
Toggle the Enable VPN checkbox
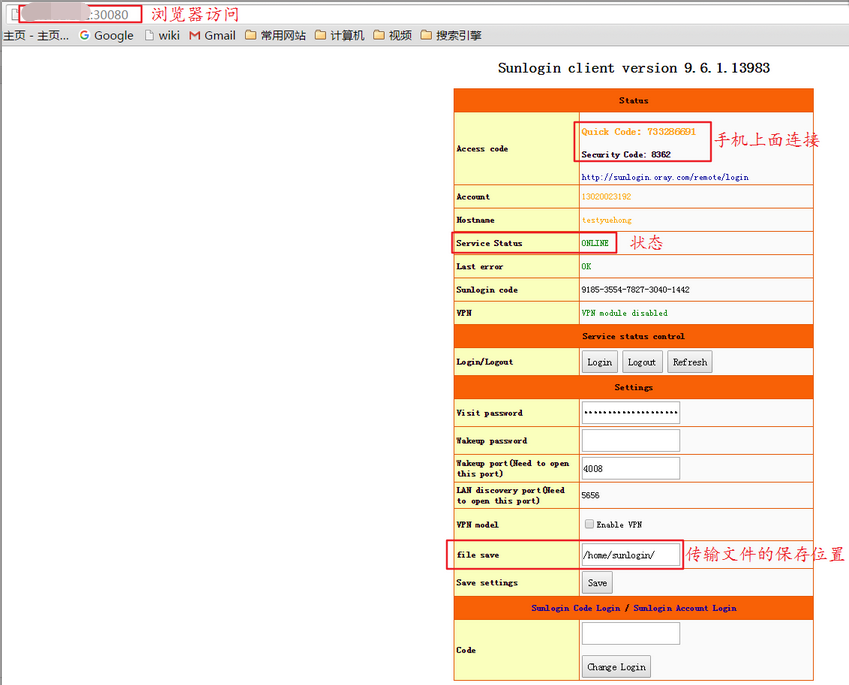coord(589,524)
